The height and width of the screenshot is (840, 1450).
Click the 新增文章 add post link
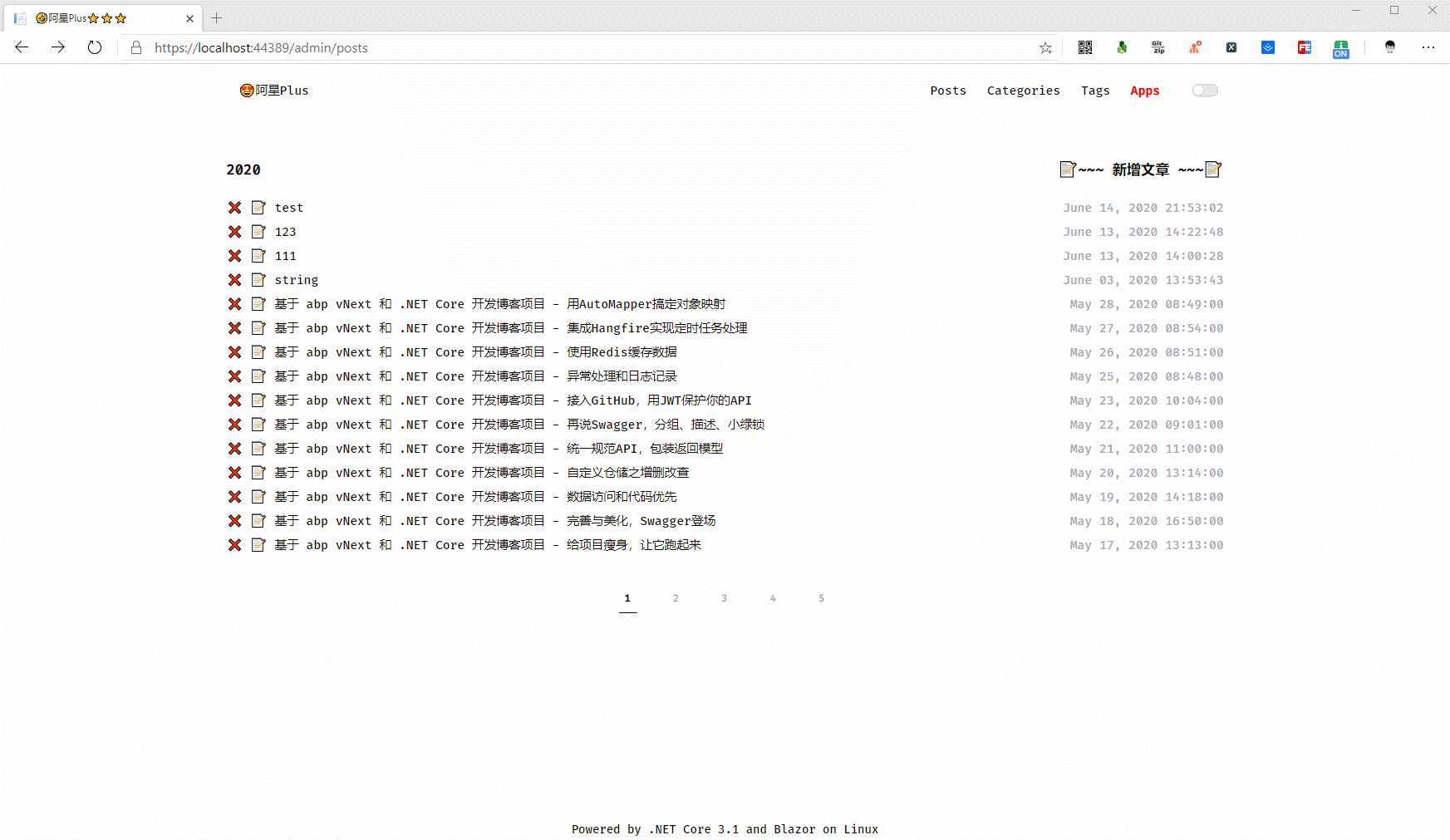coord(1140,169)
